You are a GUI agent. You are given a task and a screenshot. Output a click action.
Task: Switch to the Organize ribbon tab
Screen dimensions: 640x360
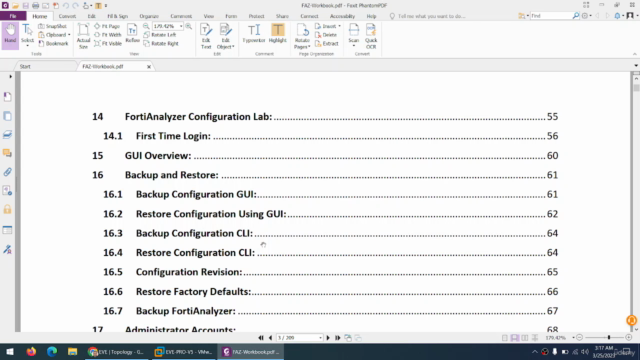(x=149, y=16)
